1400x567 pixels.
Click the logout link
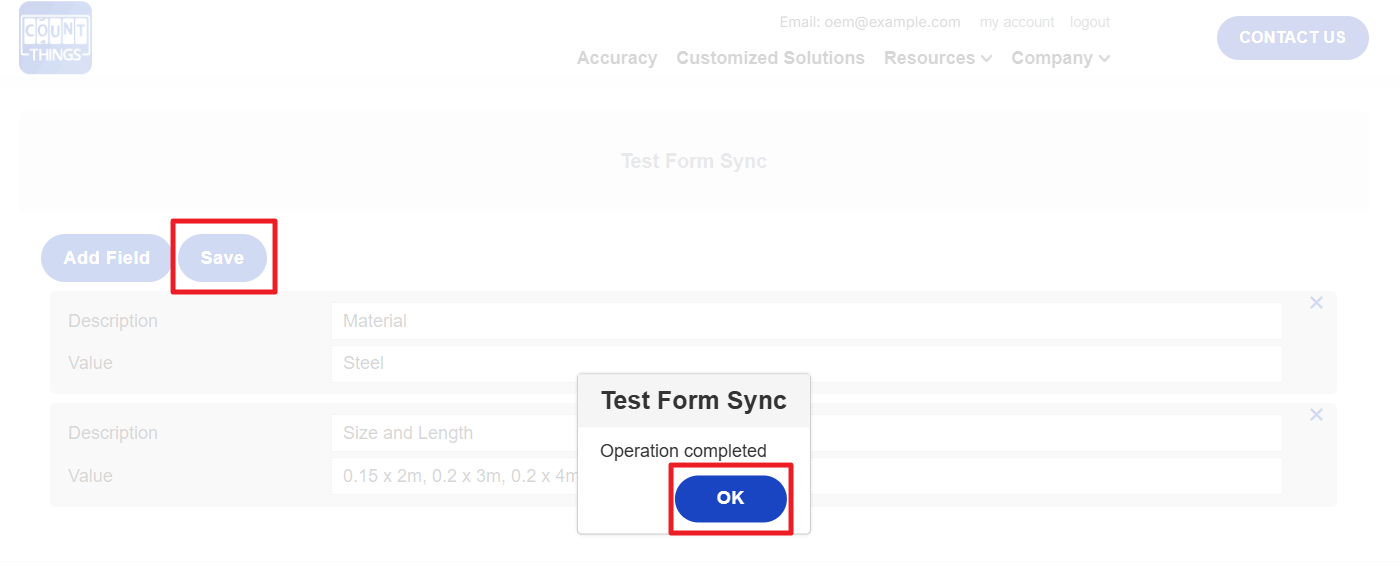(x=1089, y=22)
